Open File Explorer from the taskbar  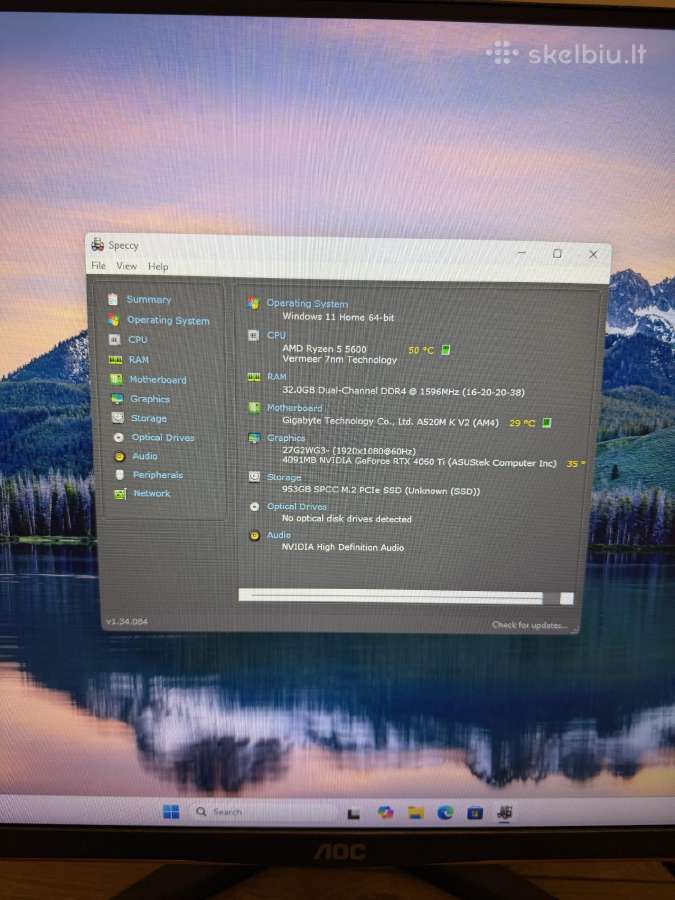(x=416, y=812)
